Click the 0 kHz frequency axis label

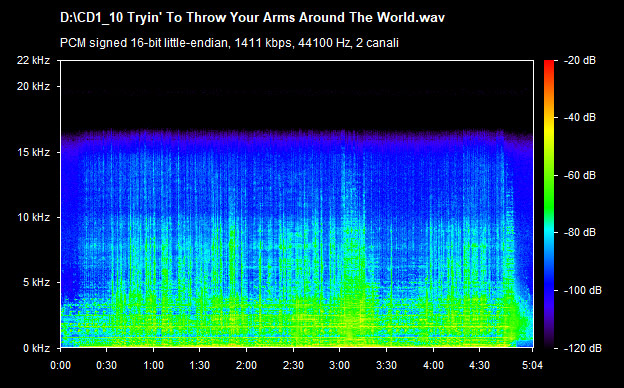click(36, 348)
